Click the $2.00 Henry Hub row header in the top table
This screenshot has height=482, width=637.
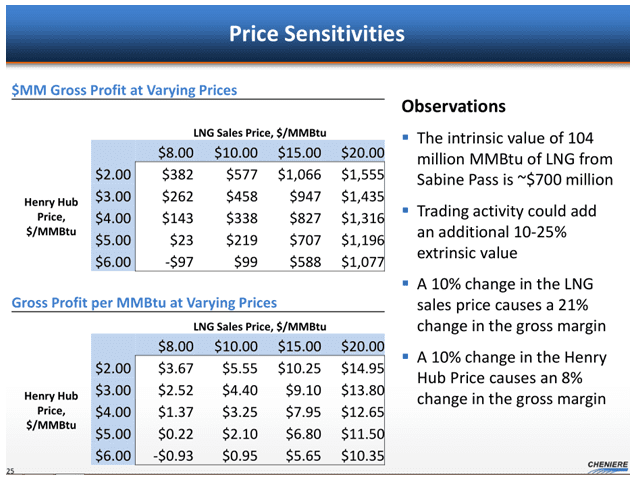coord(112,174)
